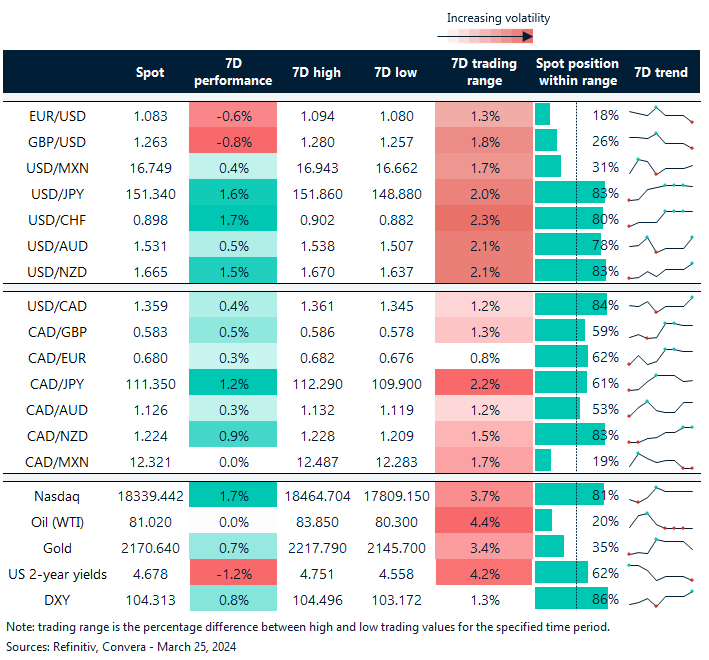Click the increasing volatility arrow

(485, 37)
